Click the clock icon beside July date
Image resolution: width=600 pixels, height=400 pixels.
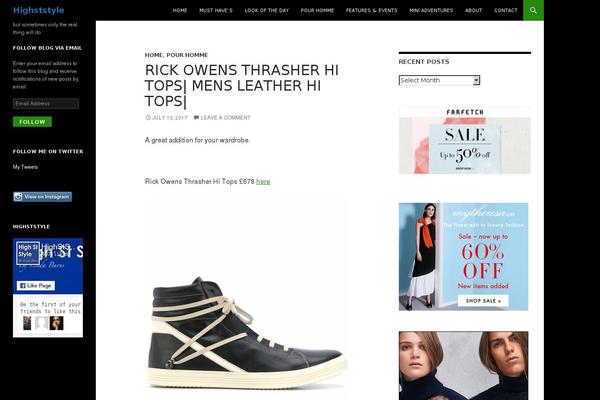(x=148, y=118)
